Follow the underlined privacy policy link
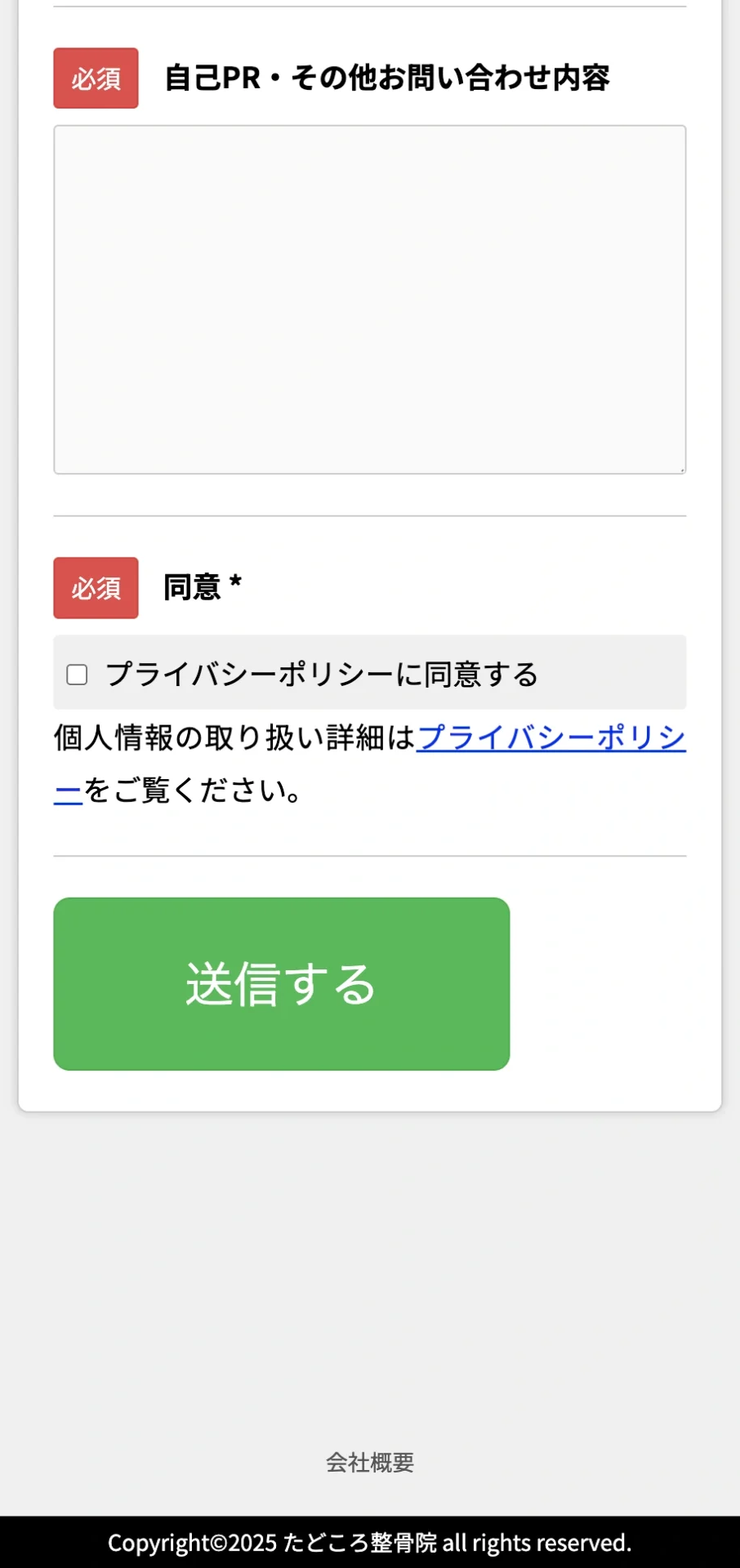Image resolution: width=740 pixels, height=1568 pixels. coord(551,737)
